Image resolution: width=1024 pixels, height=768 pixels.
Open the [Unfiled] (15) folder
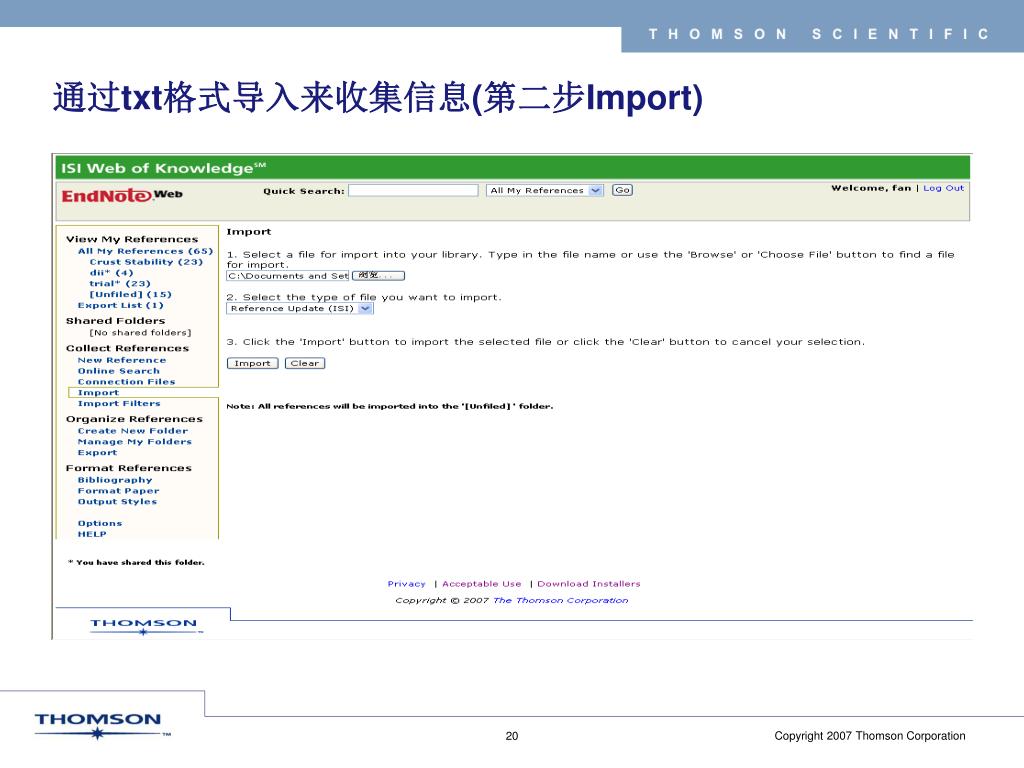coord(130,295)
